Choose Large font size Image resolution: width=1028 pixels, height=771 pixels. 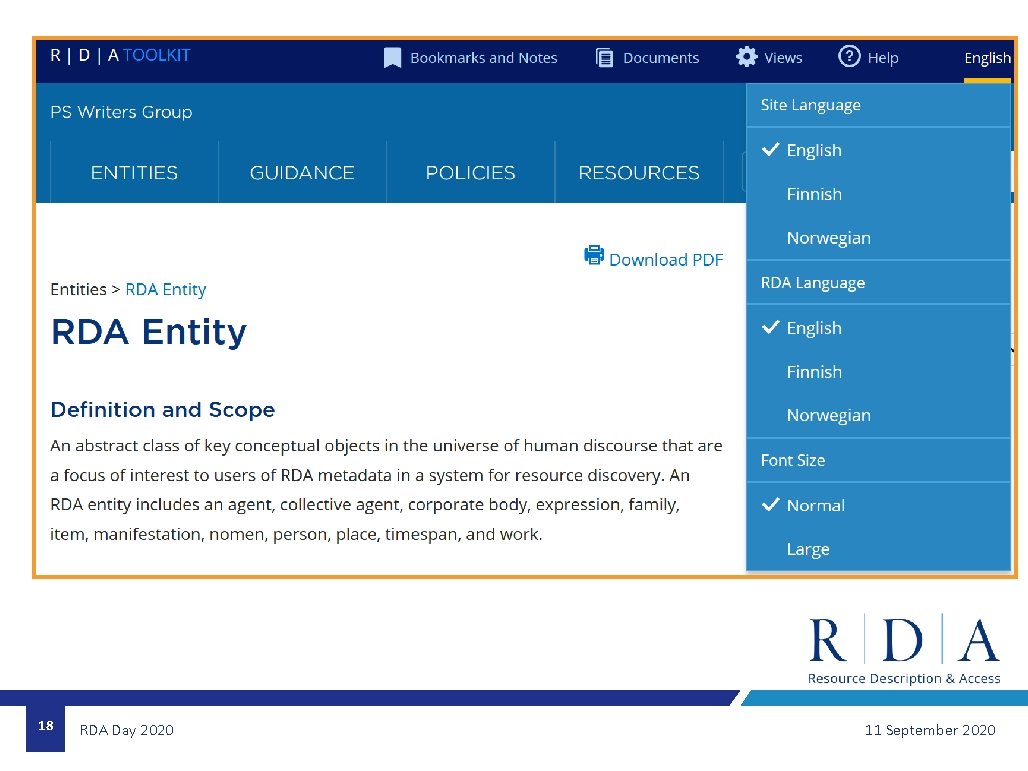[x=879, y=549]
